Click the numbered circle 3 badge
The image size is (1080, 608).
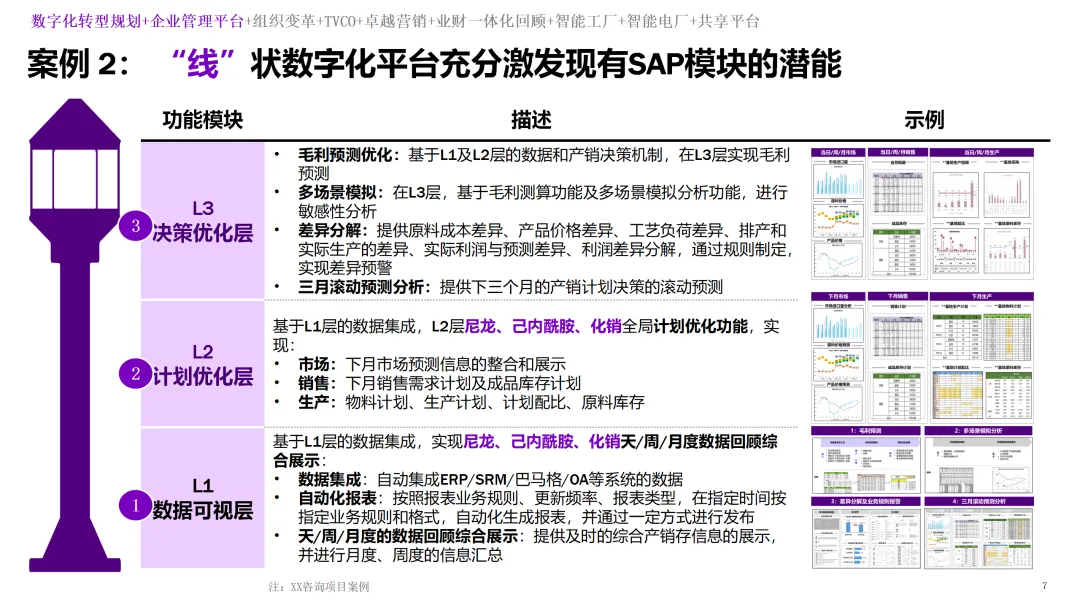tap(135, 226)
